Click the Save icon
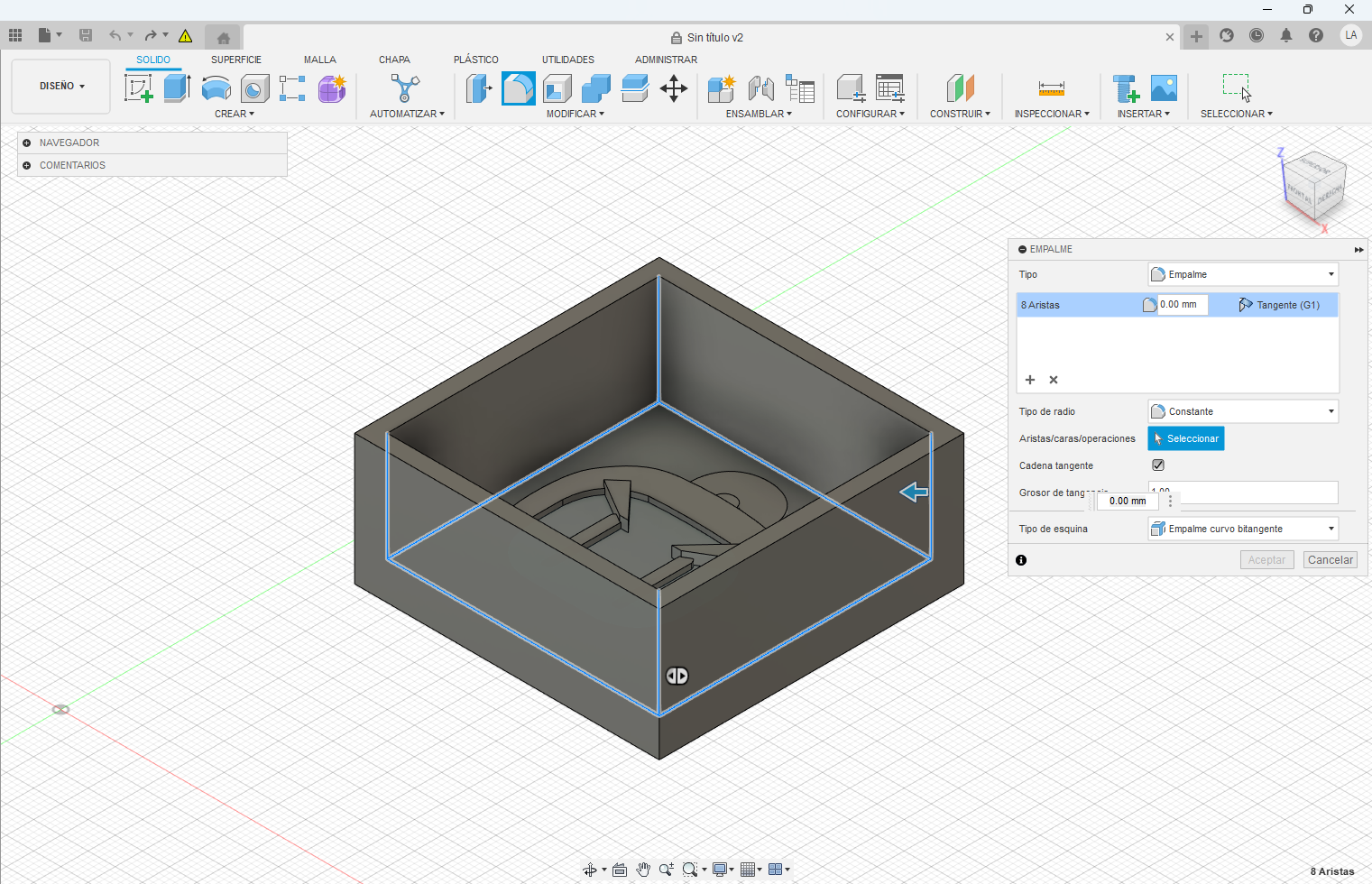The image size is (1372, 884). pos(86,35)
